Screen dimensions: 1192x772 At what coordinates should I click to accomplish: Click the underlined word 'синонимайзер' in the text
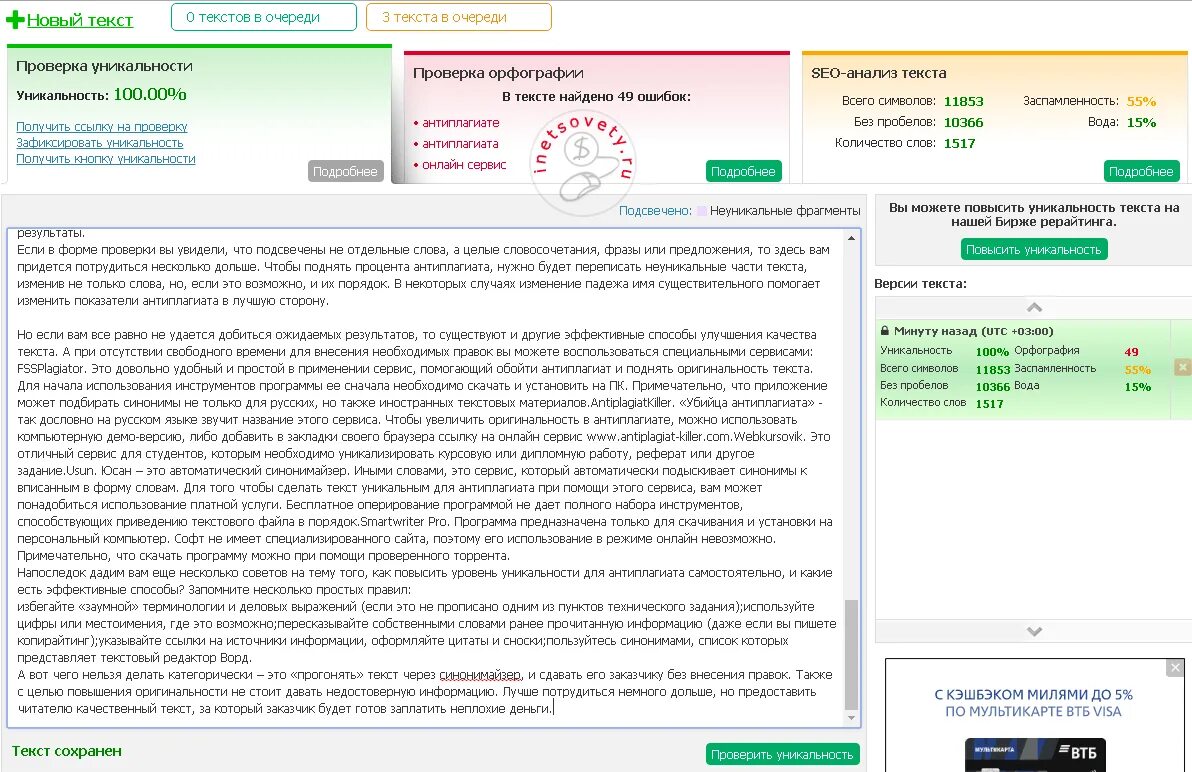pos(480,675)
